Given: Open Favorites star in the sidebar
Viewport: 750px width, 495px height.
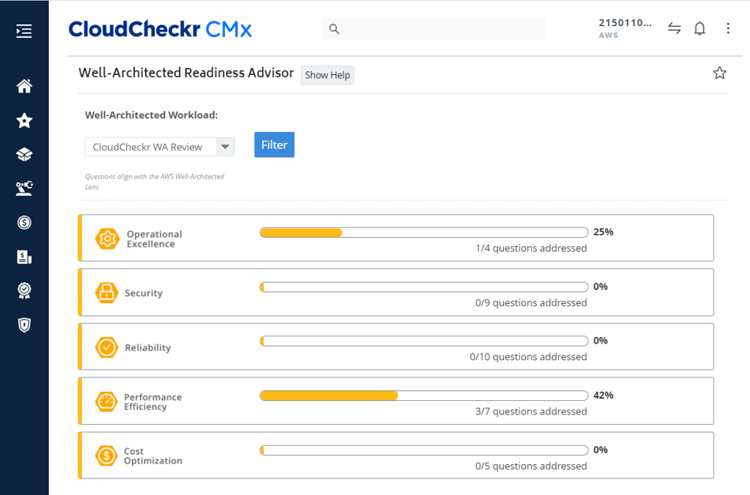Looking at the screenshot, I should [x=24, y=121].
